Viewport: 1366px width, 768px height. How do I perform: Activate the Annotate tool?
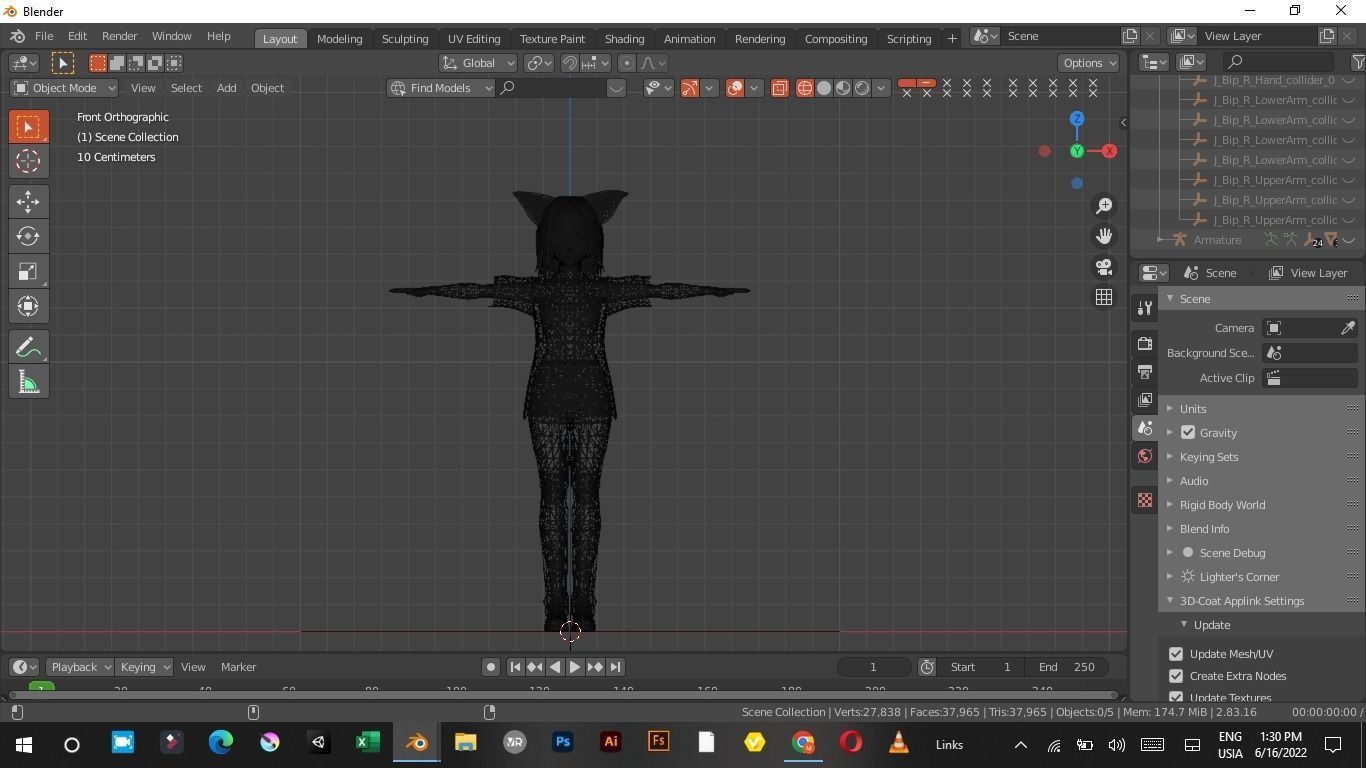[28, 346]
